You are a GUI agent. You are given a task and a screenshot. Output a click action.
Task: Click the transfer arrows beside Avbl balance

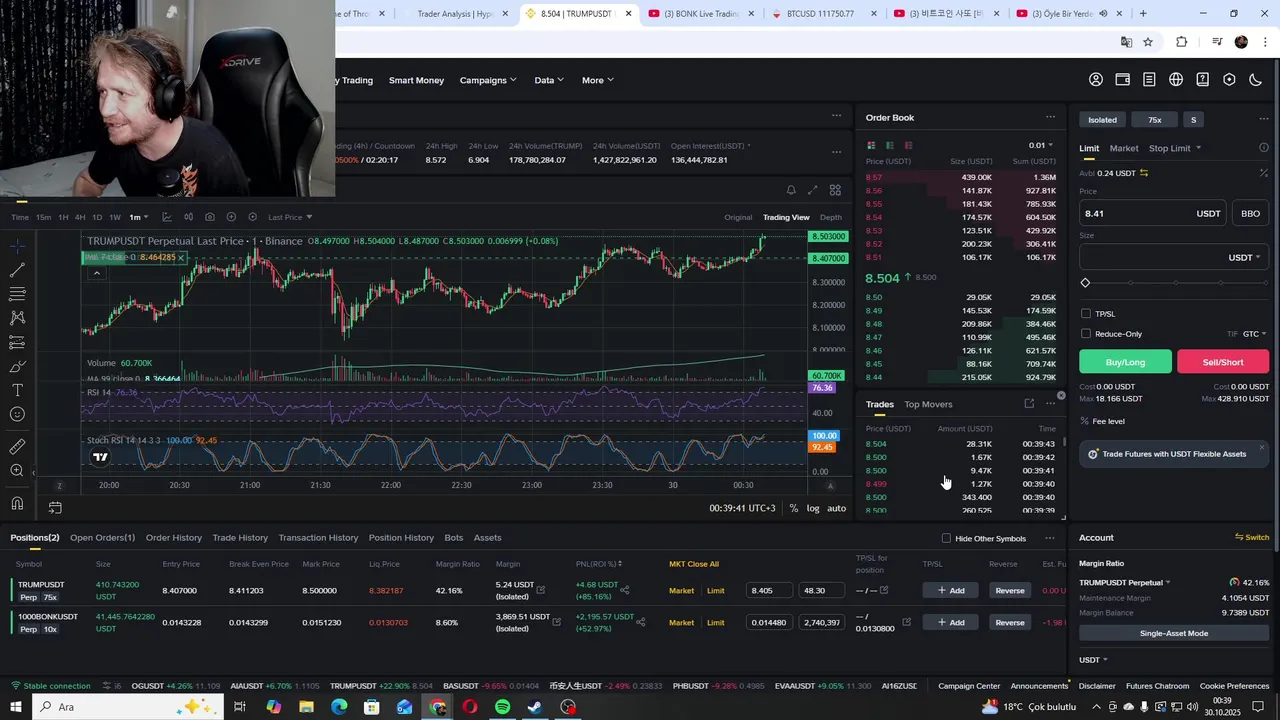(1144, 173)
